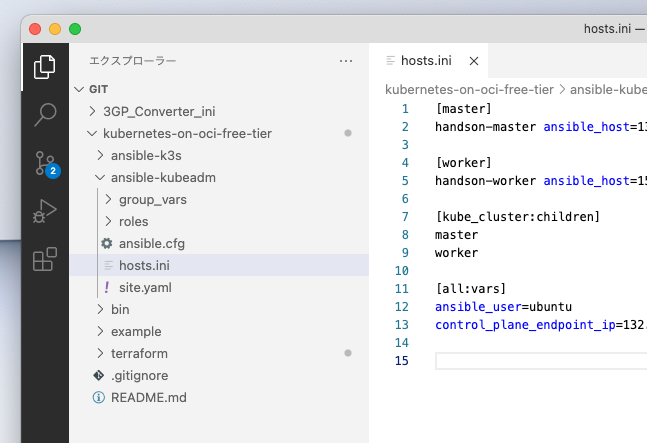647x443 pixels.
Task: Click control_plane_endpoint_ip on line 13
Action: [525, 325]
